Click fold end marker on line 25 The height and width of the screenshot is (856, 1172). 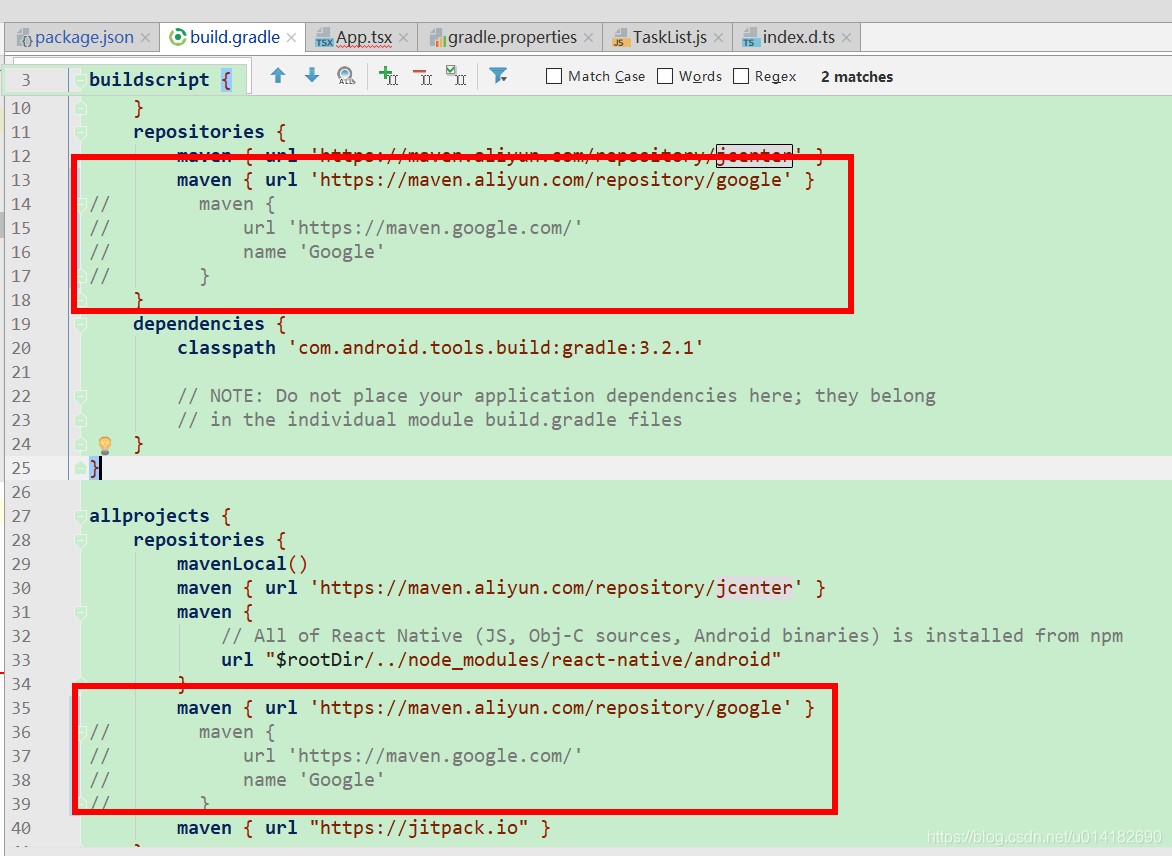click(x=81, y=469)
